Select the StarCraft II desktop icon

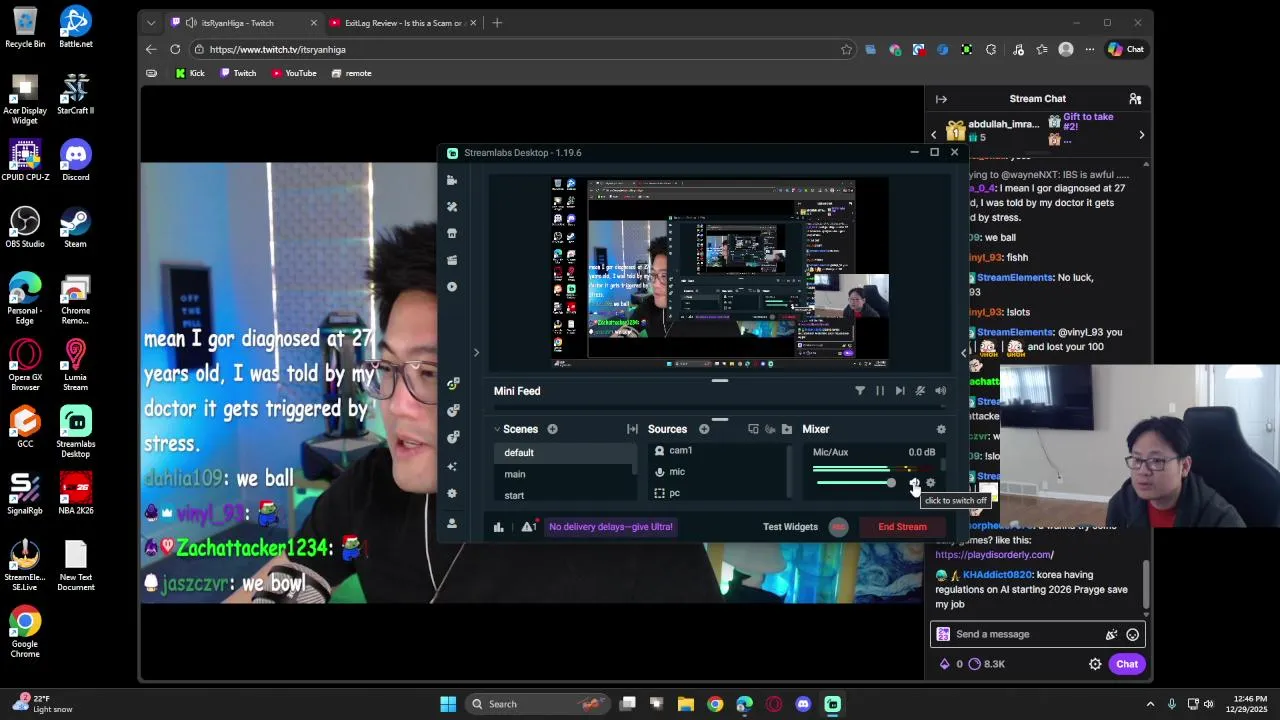[x=75, y=94]
